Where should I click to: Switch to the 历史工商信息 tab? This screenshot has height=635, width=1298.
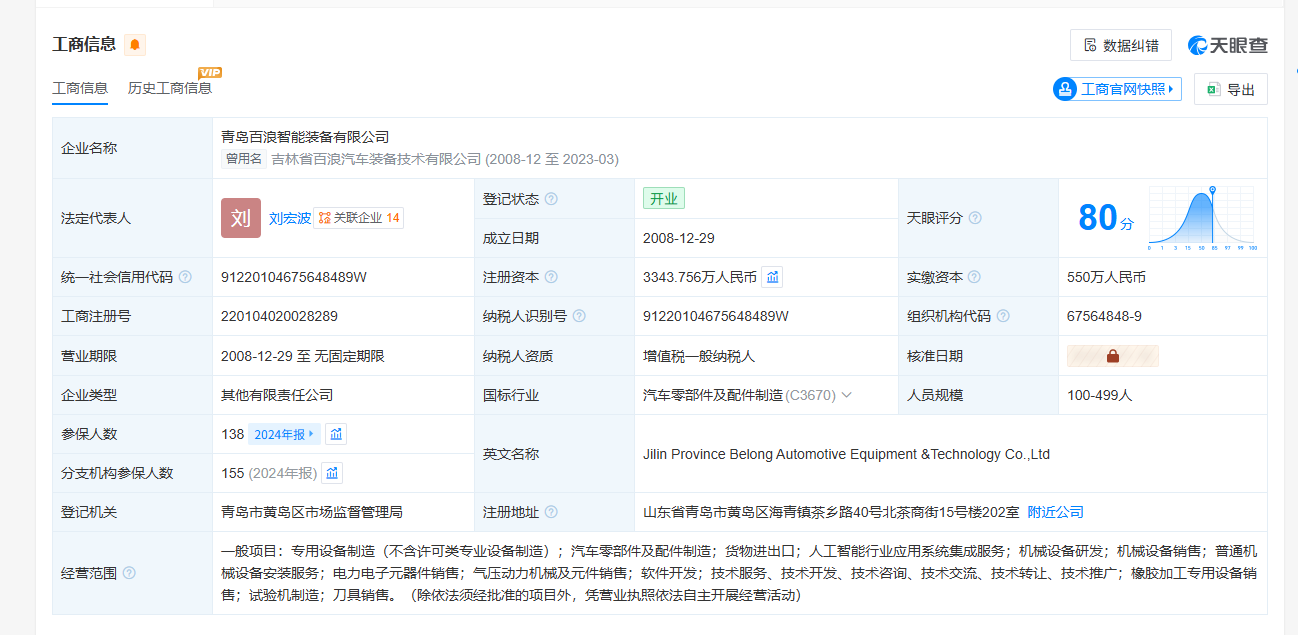[x=169, y=88]
